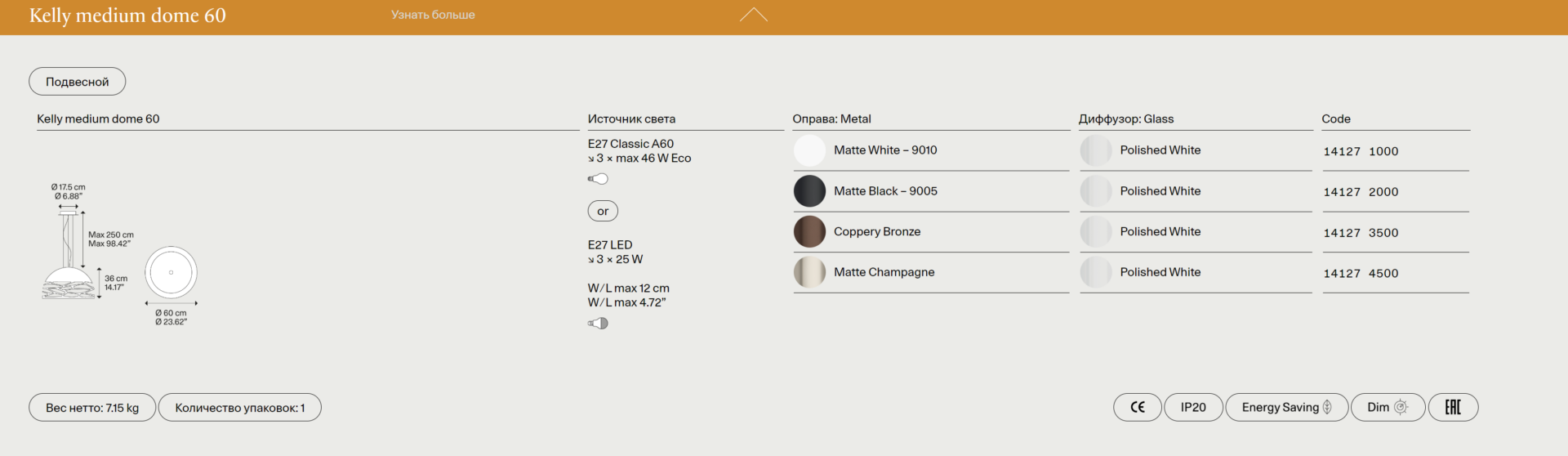Click the 'or' pill between light sources
The width and height of the screenshot is (1568, 456).
click(x=603, y=211)
